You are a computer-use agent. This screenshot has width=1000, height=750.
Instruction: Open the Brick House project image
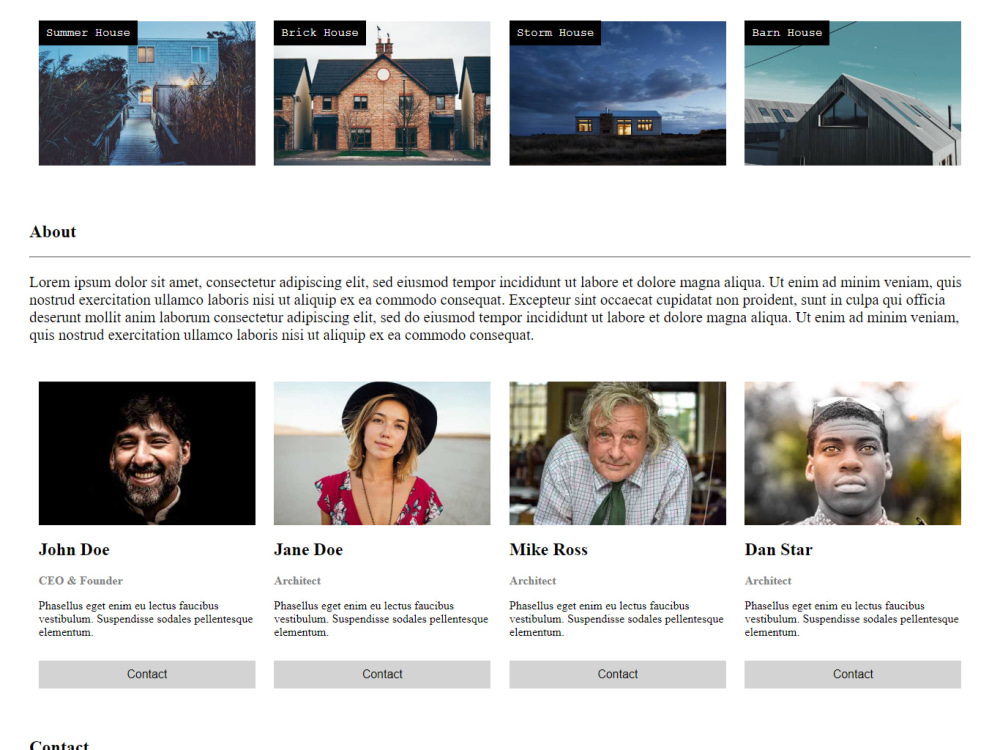point(382,93)
